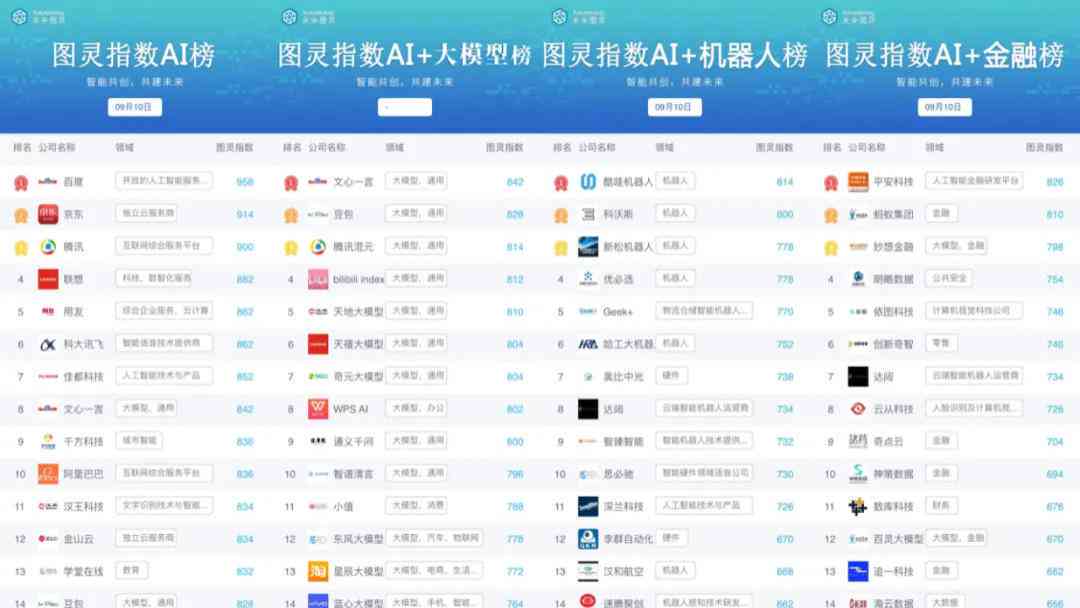
Task: Click the orange 平安科技 logo
Action: [x=858, y=182]
